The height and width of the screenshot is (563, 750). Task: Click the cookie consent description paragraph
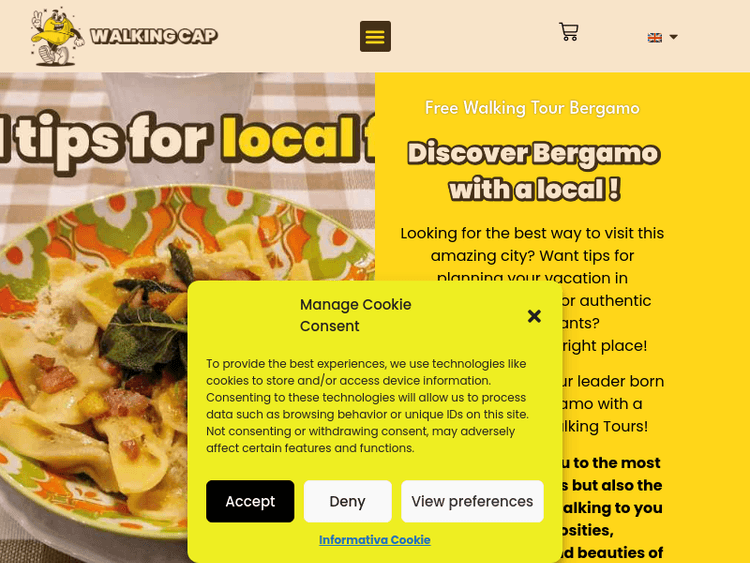click(367, 406)
